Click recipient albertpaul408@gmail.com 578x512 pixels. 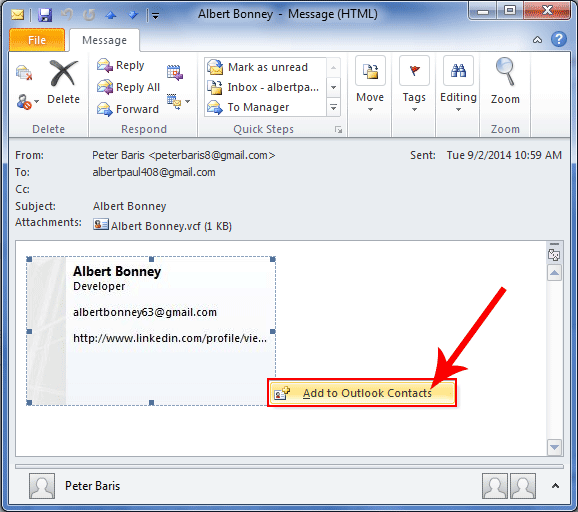coord(154,172)
